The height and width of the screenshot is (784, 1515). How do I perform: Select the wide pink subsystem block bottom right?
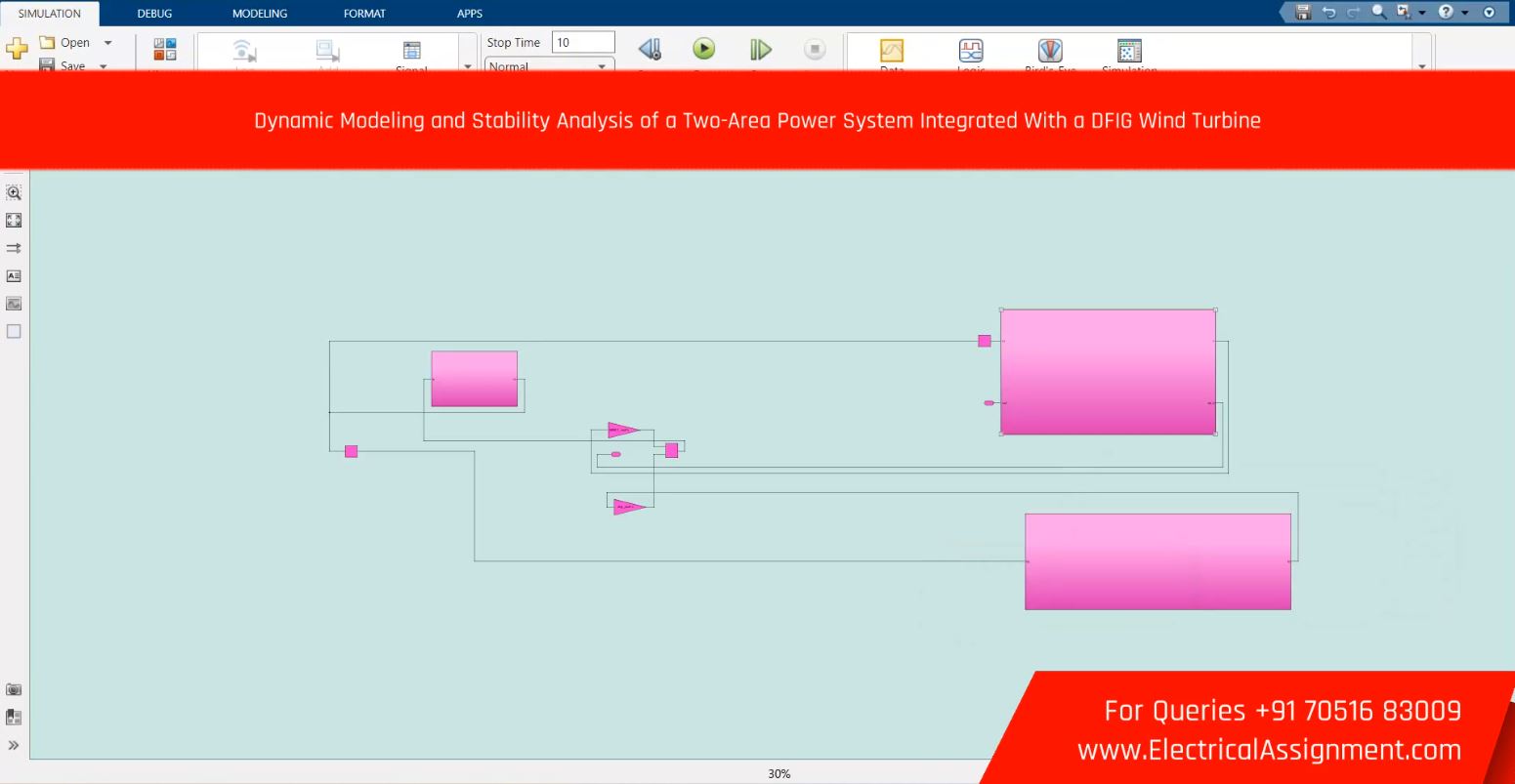tap(1157, 561)
